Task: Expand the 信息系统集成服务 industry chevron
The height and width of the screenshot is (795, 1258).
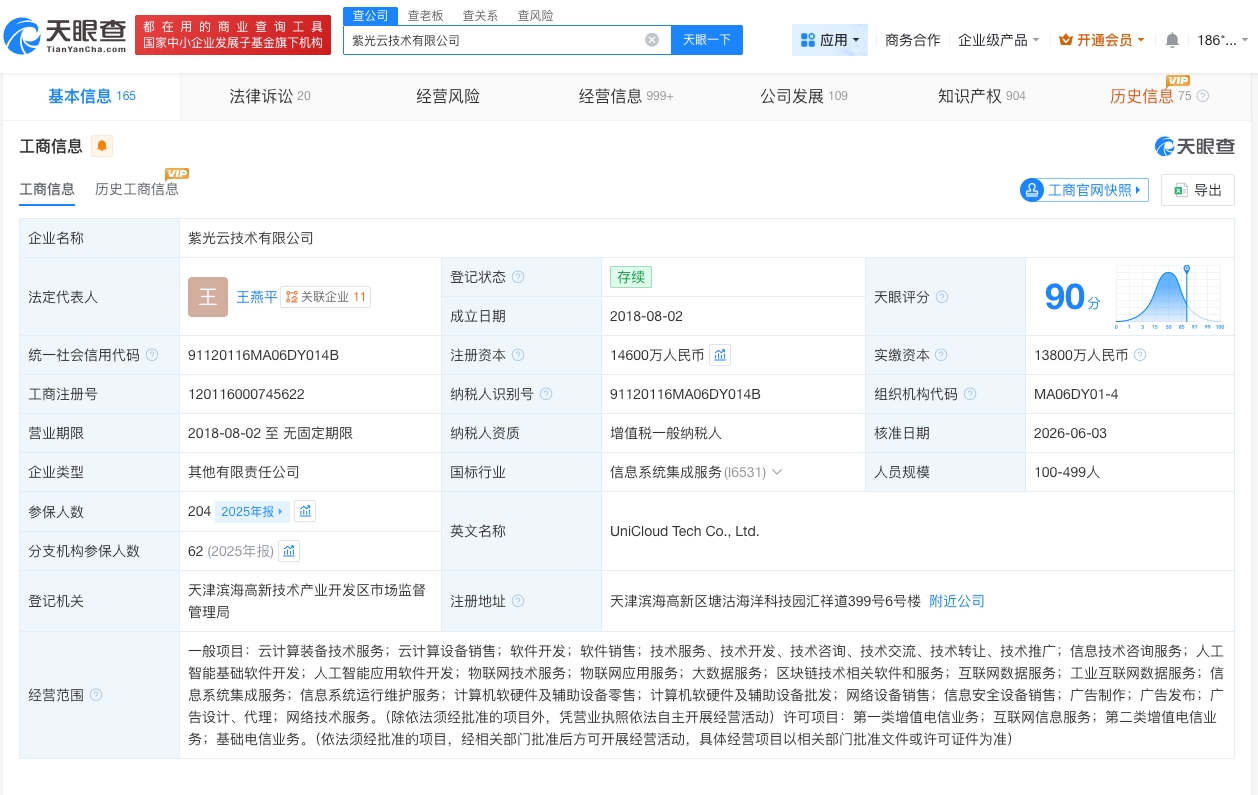Action: (777, 472)
